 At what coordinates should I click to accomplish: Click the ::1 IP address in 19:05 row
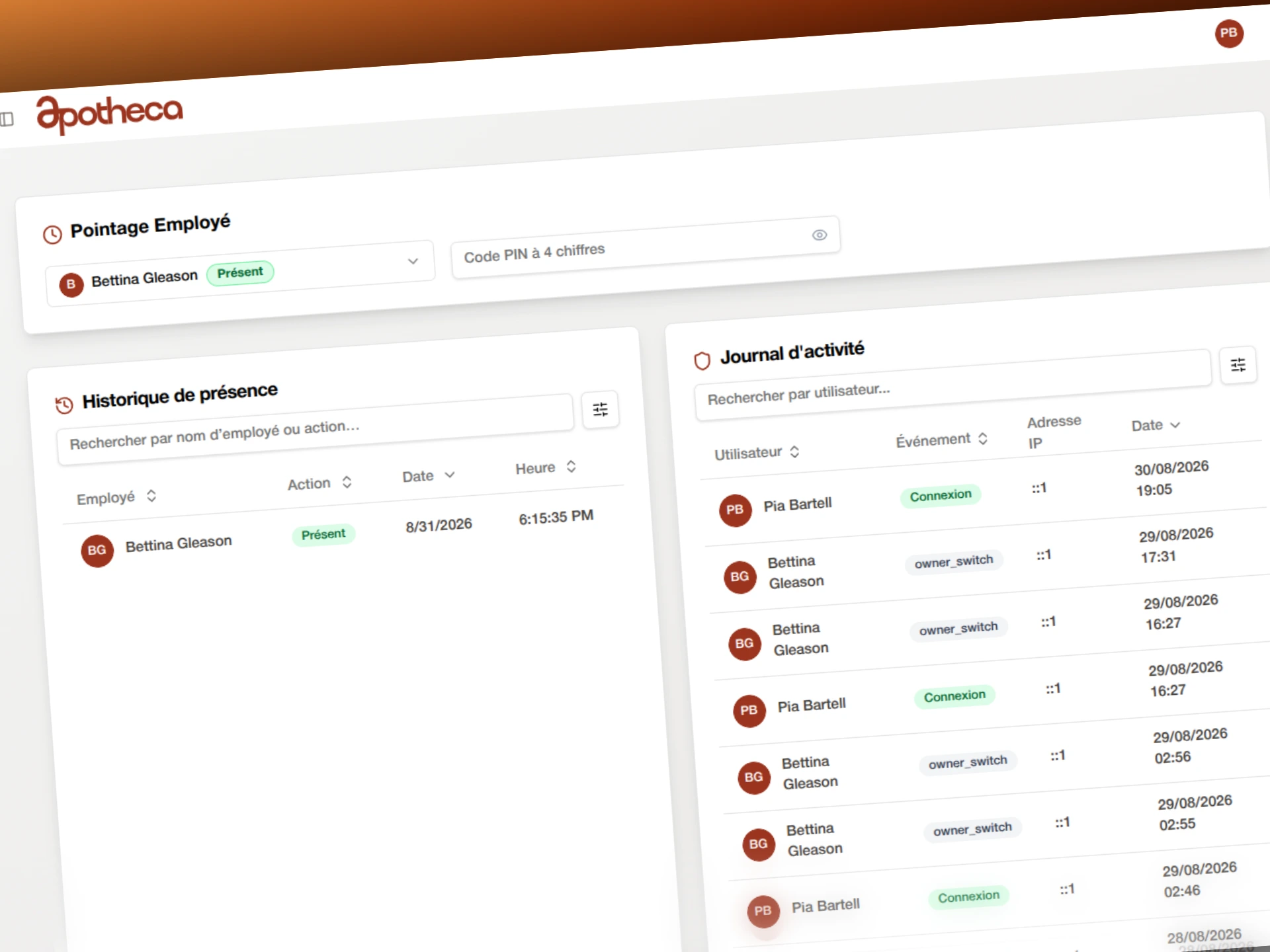tap(1039, 489)
